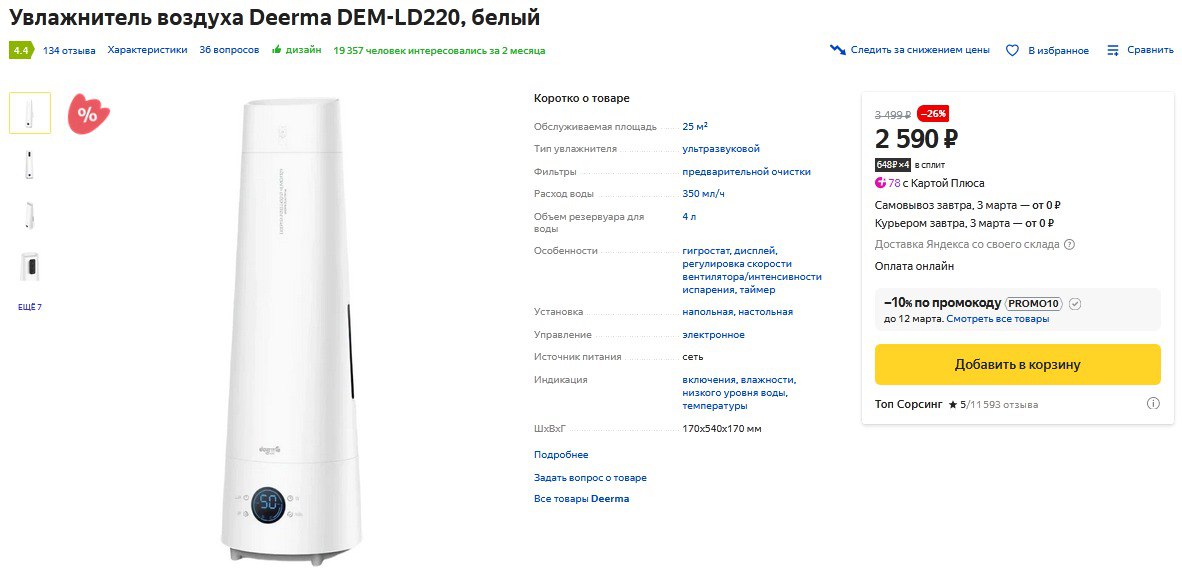This screenshot has height=574, width=1182.
Task: Click the question mark beside Yandex delivery
Action: pyautogui.click(x=1069, y=244)
